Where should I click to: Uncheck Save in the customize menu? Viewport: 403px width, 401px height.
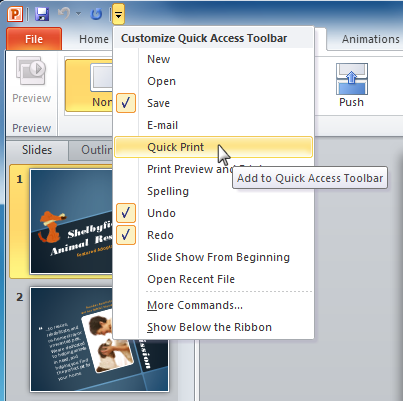coord(213,103)
